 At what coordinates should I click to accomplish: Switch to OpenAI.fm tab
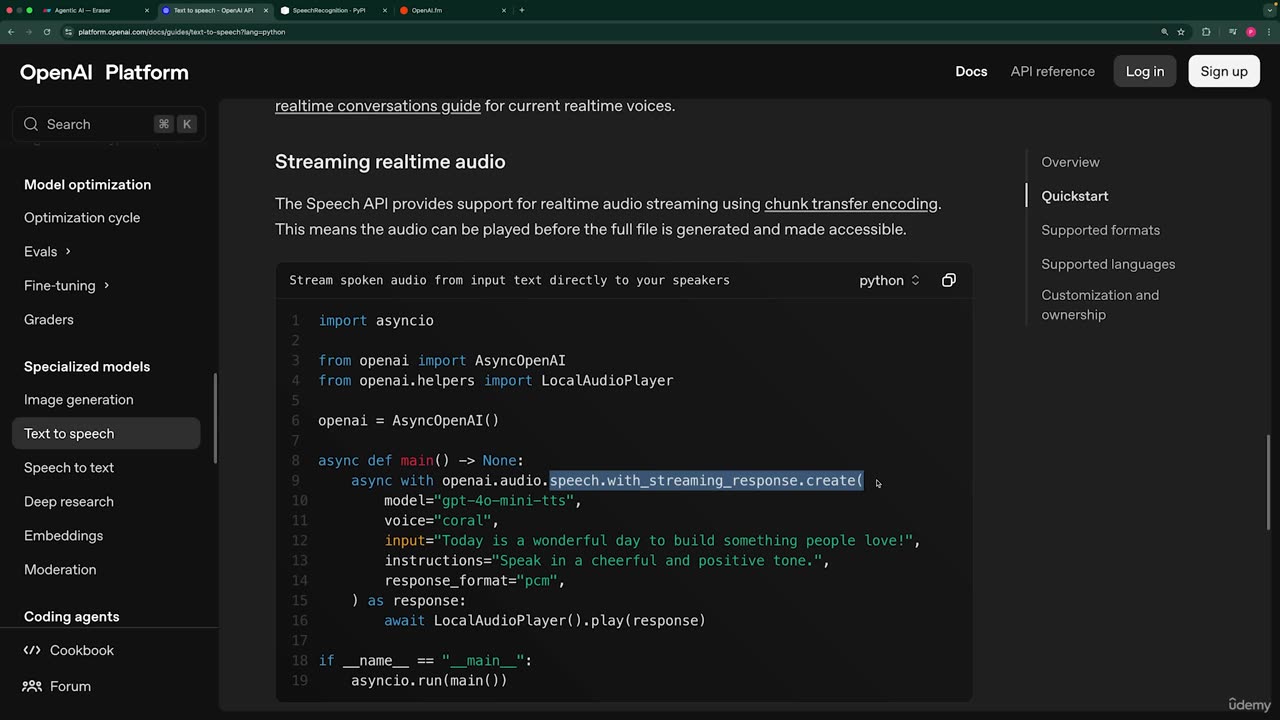[453, 10]
